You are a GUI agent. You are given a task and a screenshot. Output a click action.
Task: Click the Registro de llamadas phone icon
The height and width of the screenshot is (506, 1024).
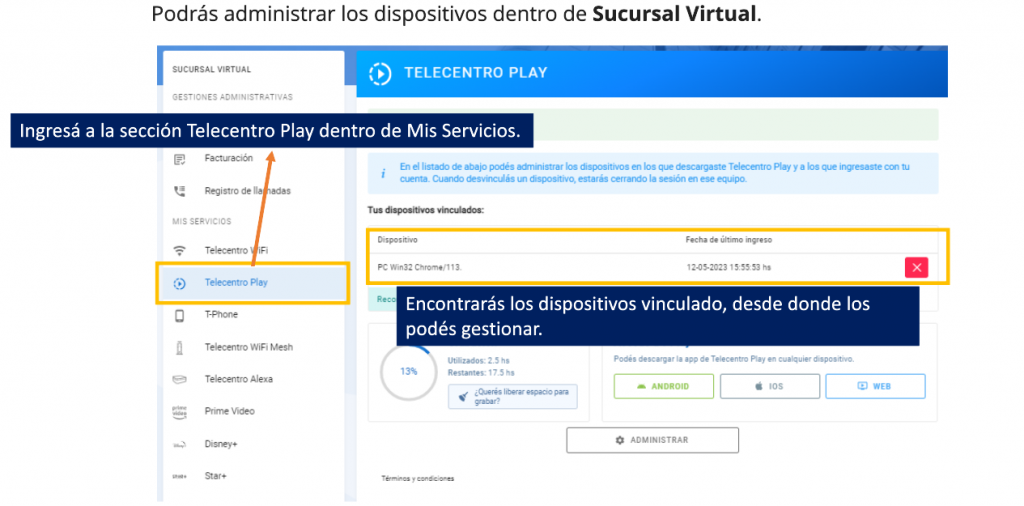179,191
